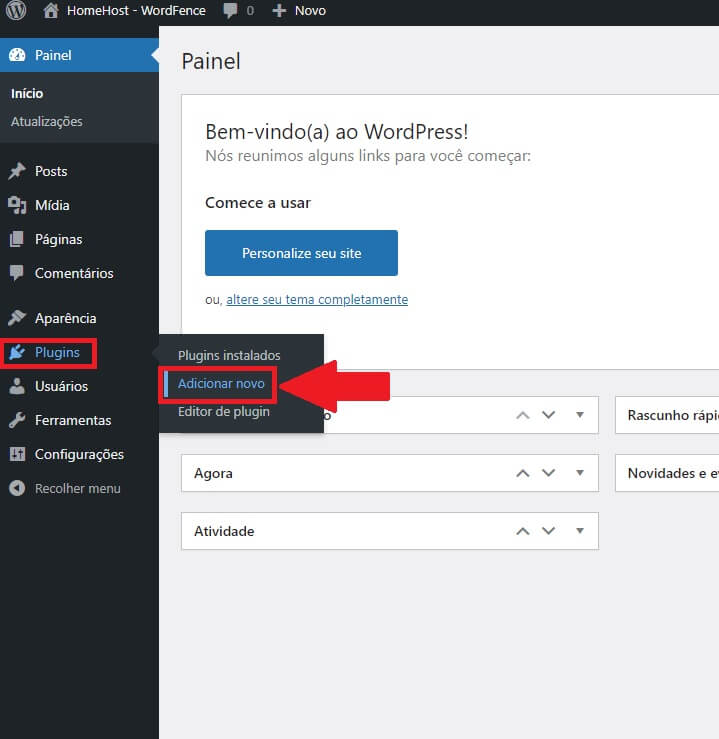
Task: Click the Comentários speech bubble icon
Action: pyautogui.click(x=17, y=273)
